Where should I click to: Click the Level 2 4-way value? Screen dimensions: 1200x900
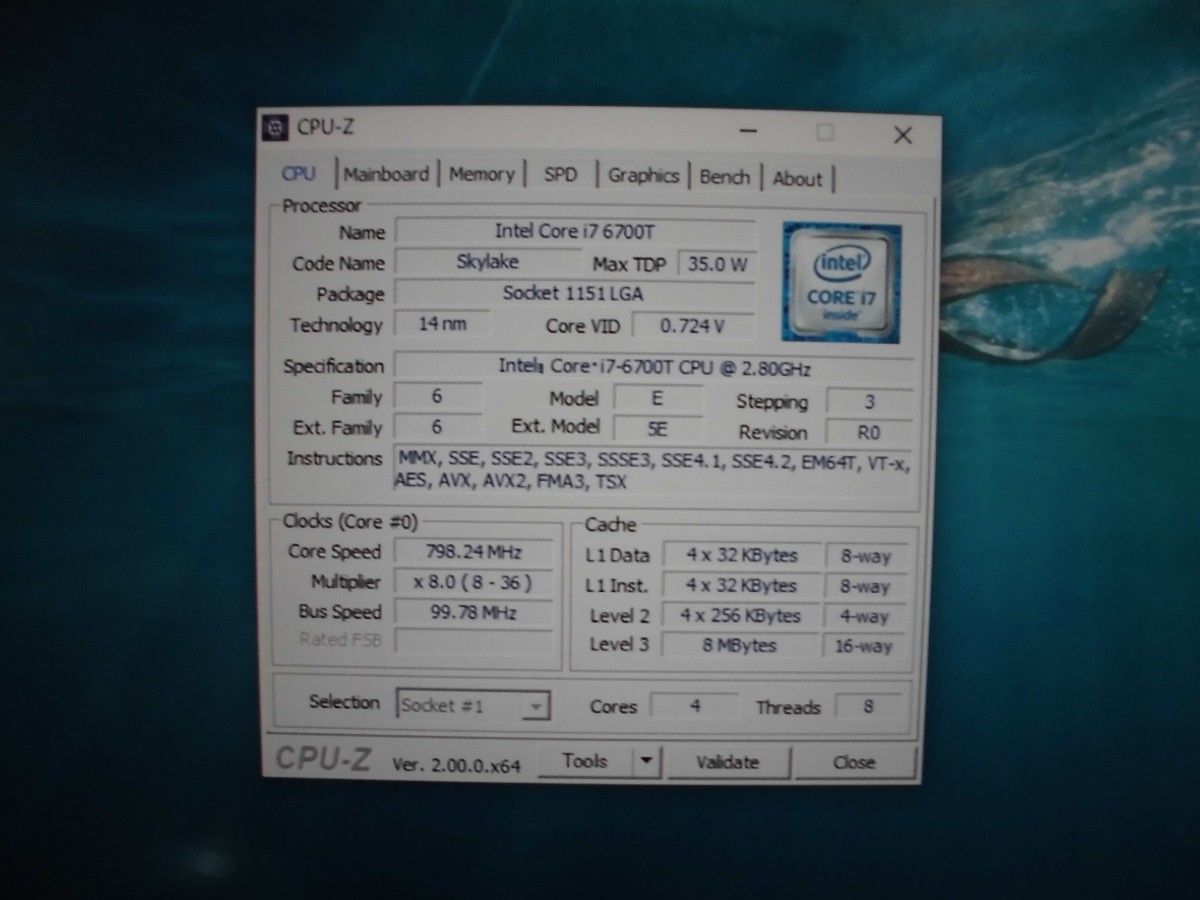click(864, 617)
